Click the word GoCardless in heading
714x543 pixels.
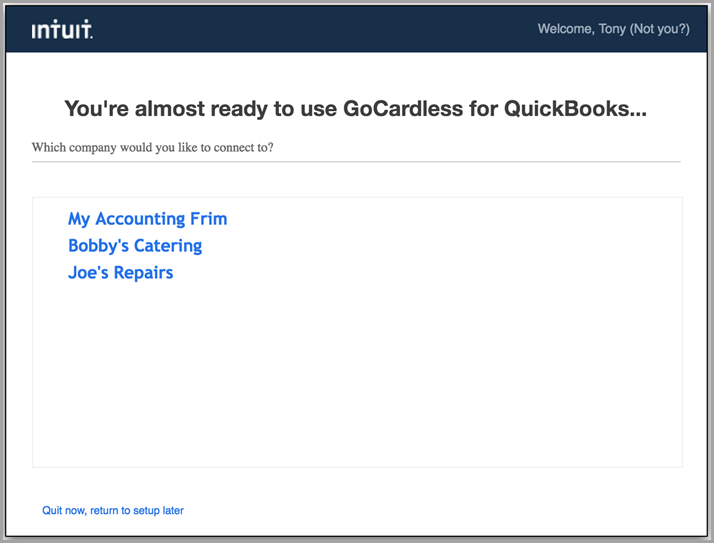403,109
